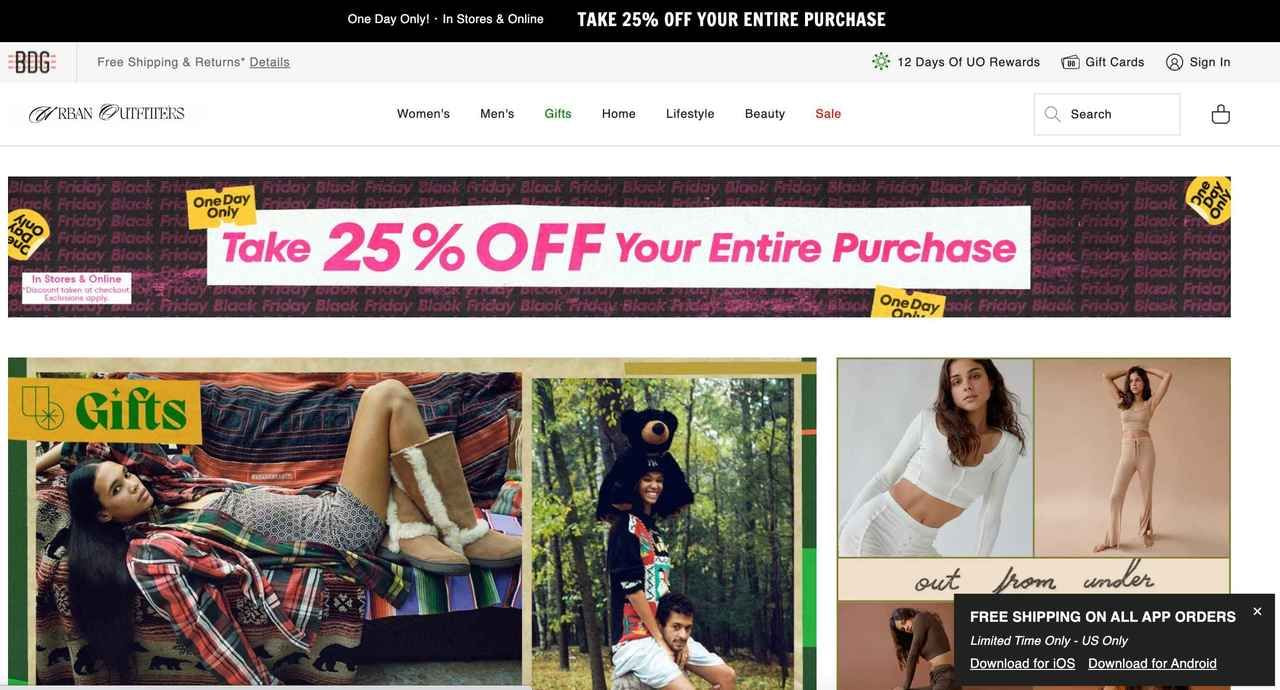Click Download for Android link

coord(1152,664)
